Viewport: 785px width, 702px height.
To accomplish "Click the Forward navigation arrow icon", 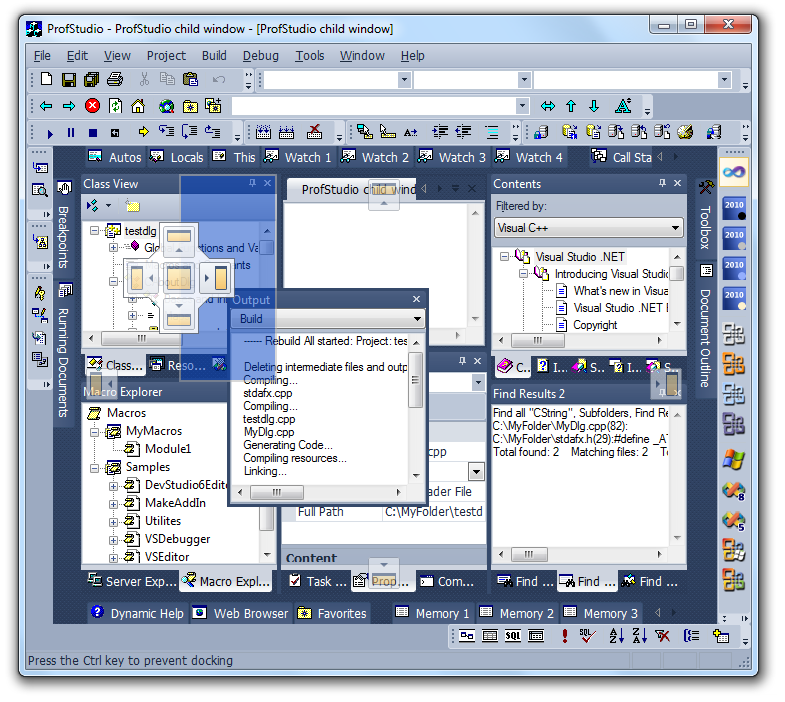I will [x=69, y=106].
